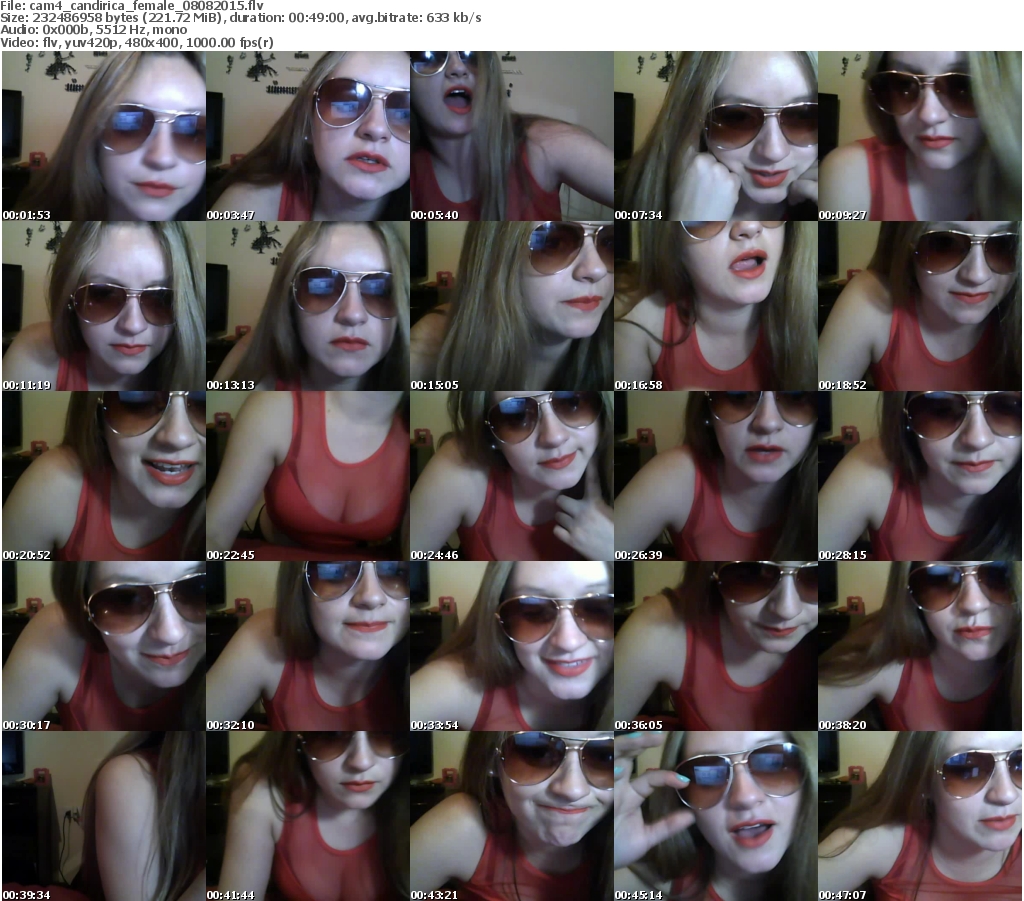Click the 00:28:15 thumbnail

point(920,476)
